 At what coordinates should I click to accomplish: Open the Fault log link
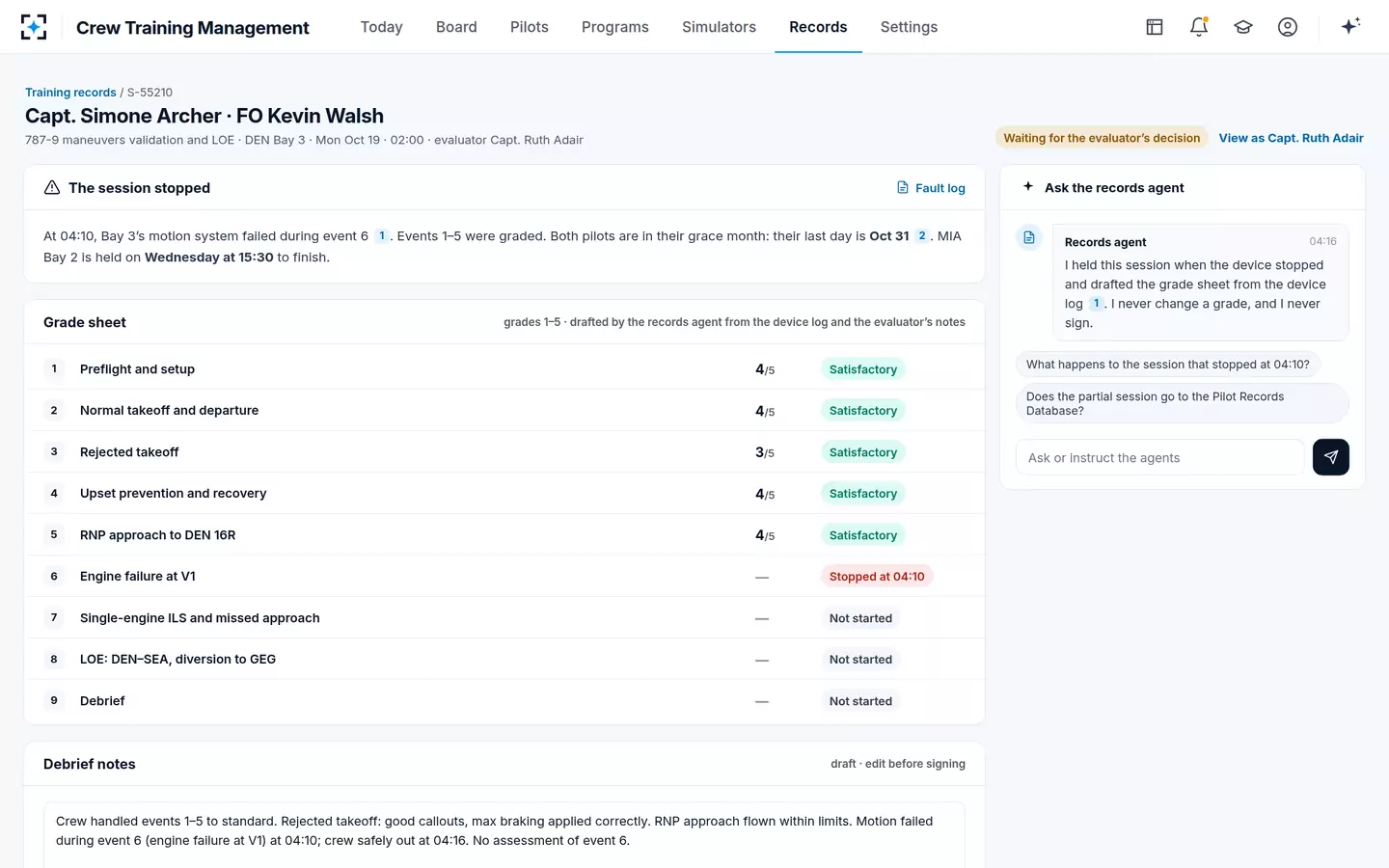coord(931,188)
